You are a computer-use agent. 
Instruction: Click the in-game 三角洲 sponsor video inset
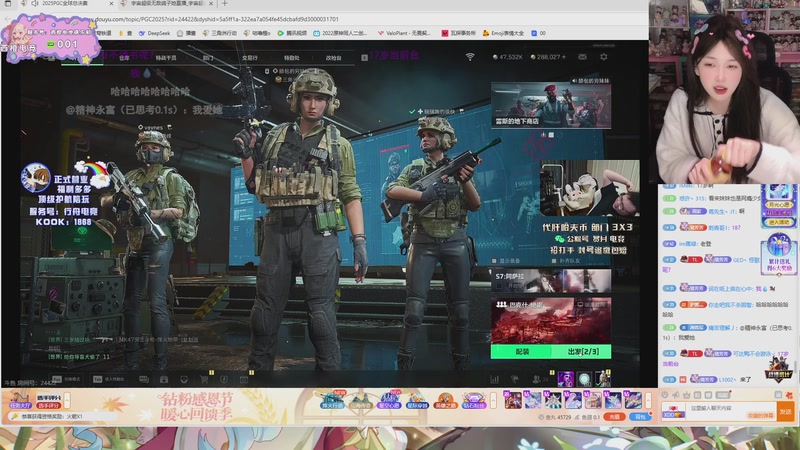[x=589, y=188]
